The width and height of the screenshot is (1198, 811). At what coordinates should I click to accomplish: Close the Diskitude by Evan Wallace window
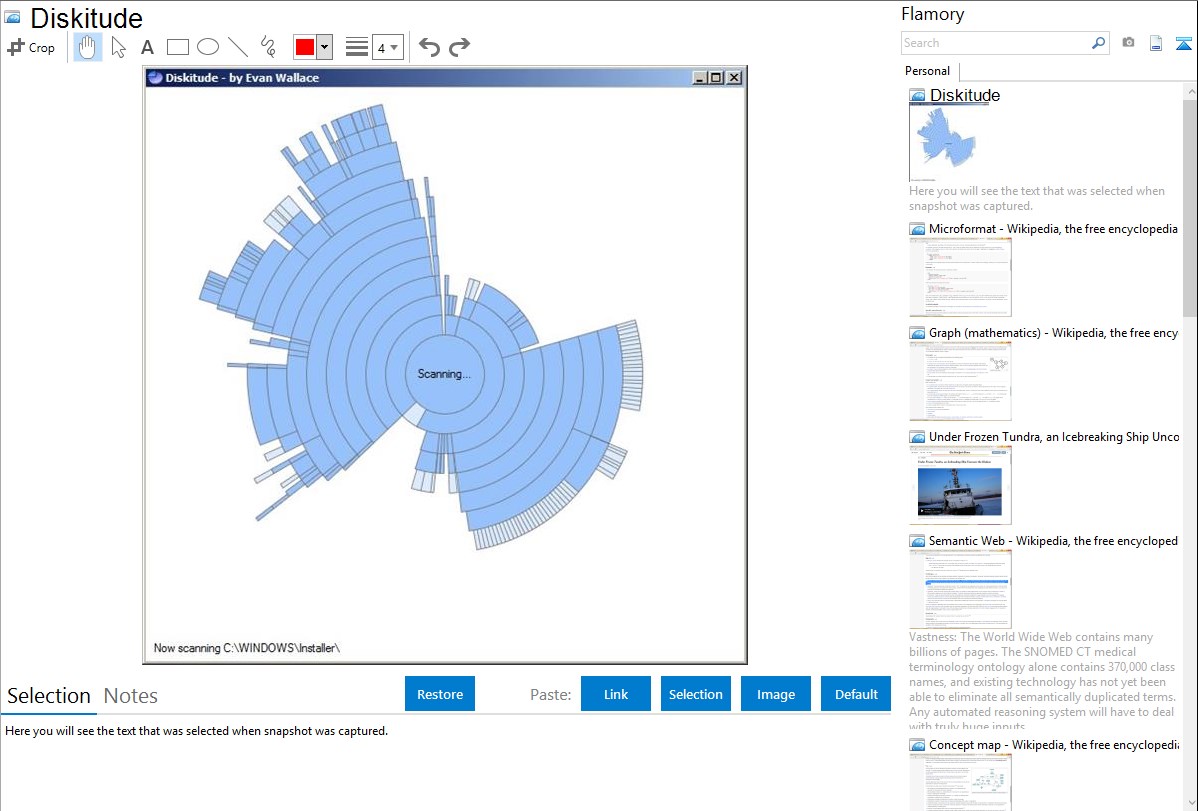[734, 77]
